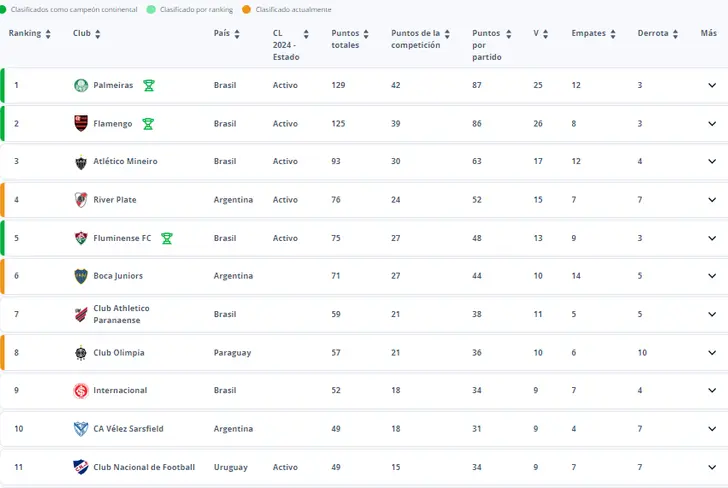Click the Boca Juniors club crest
The width and height of the screenshot is (728, 488).
click(81, 276)
